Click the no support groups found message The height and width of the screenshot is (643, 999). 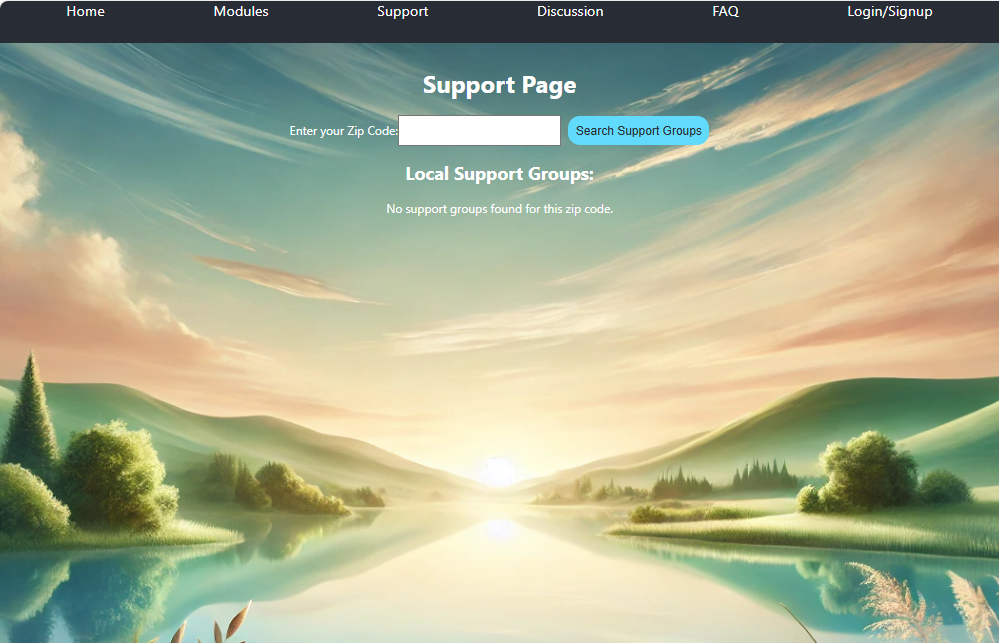pyautogui.click(x=499, y=208)
